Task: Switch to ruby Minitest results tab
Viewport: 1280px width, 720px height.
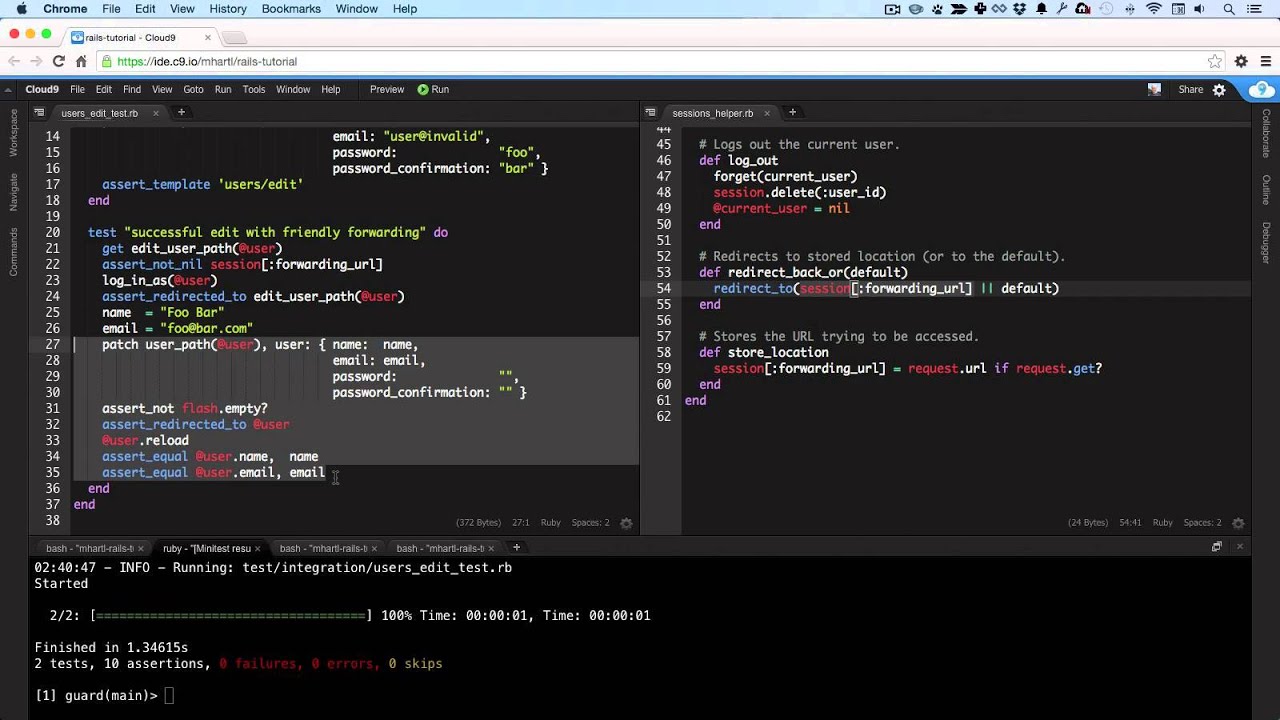Action: pos(206,548)
